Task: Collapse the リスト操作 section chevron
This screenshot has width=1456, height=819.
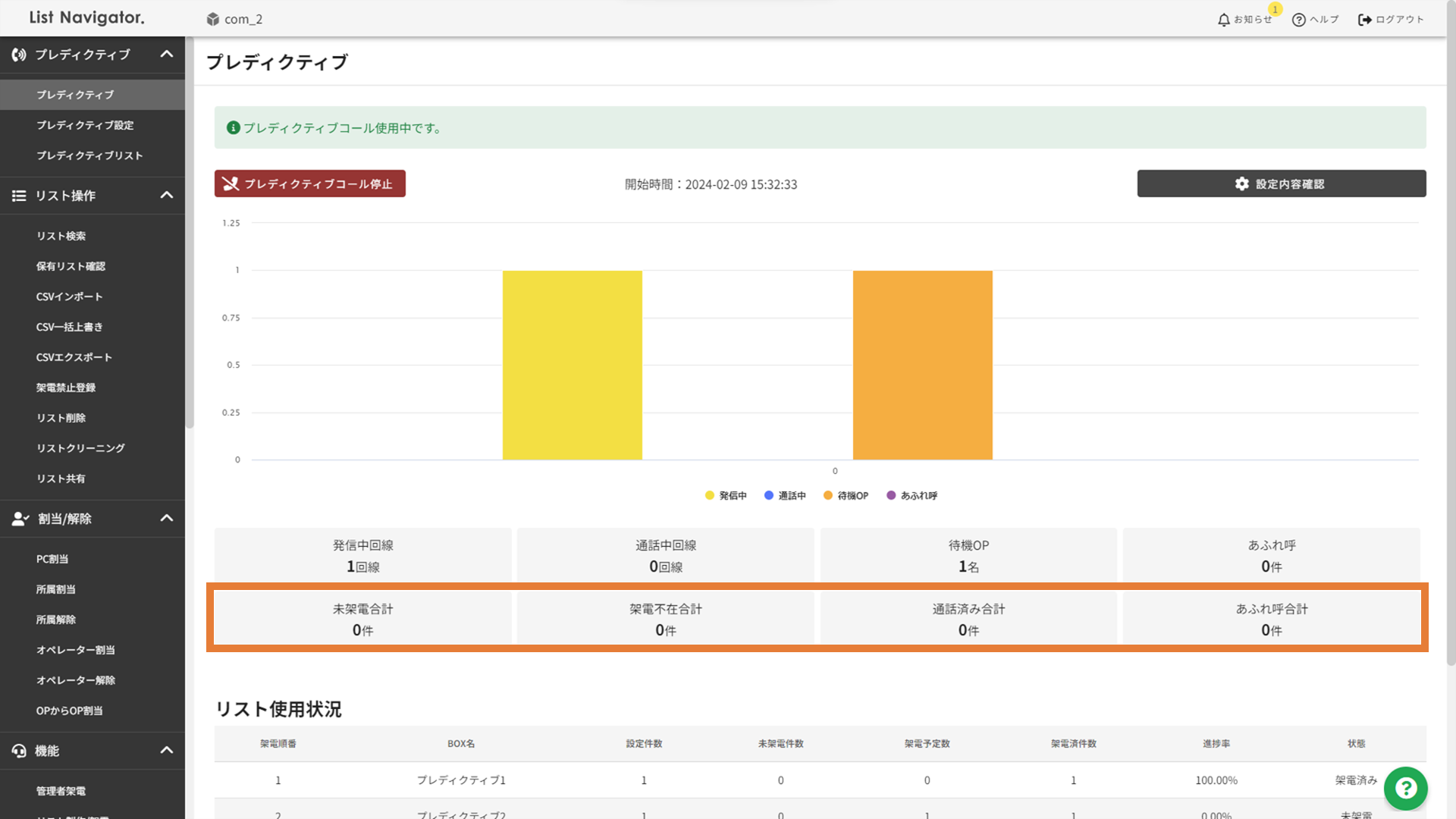Action: click(x=167, y=196)
